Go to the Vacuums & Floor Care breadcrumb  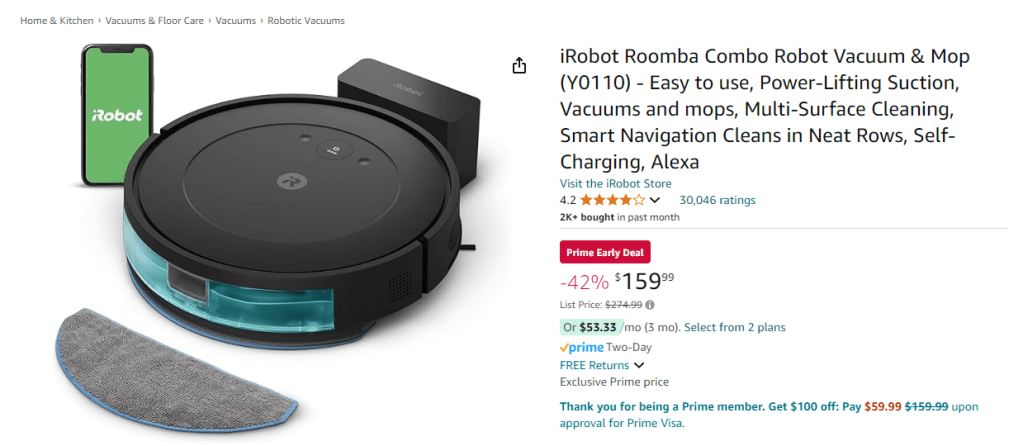tap(156, 20)
